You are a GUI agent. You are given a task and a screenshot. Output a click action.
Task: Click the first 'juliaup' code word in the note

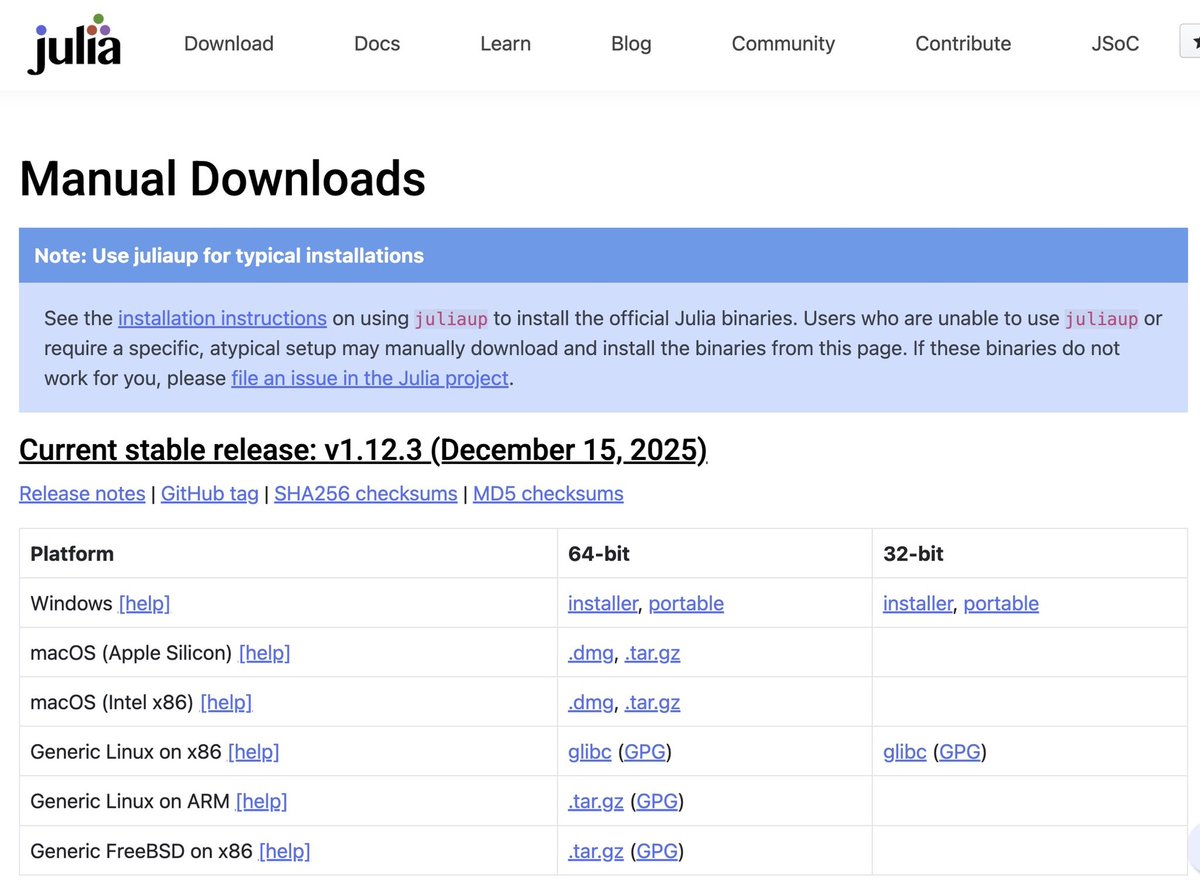pyautogui.click(x=451, y=319)
